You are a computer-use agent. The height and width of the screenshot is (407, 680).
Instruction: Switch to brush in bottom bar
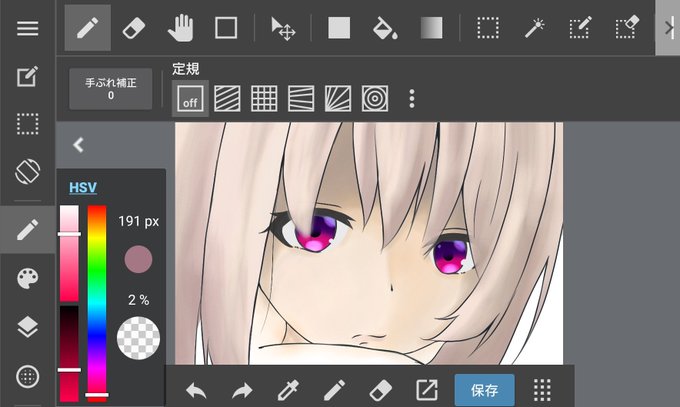pos(334,390)
